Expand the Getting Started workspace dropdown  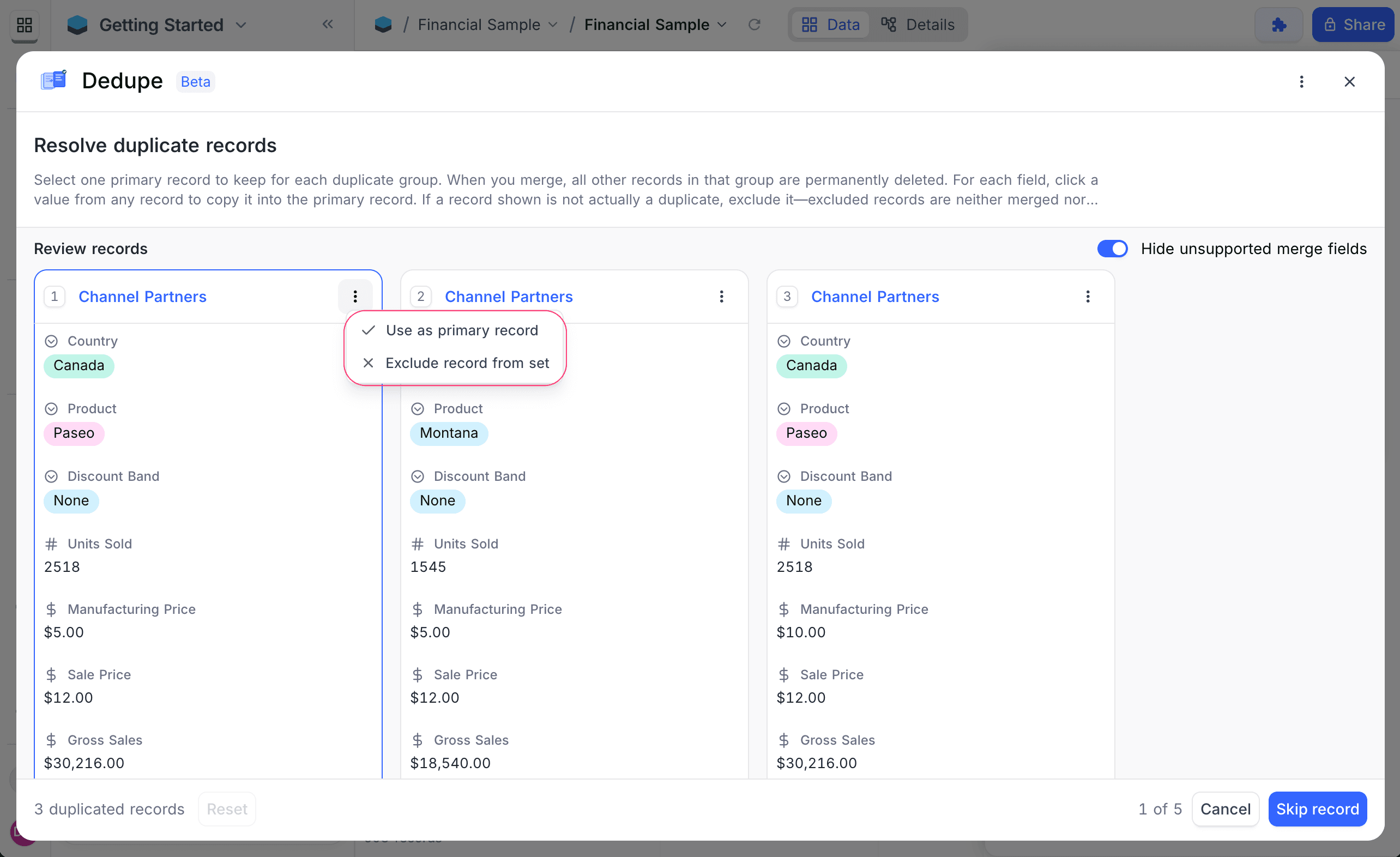241,25
